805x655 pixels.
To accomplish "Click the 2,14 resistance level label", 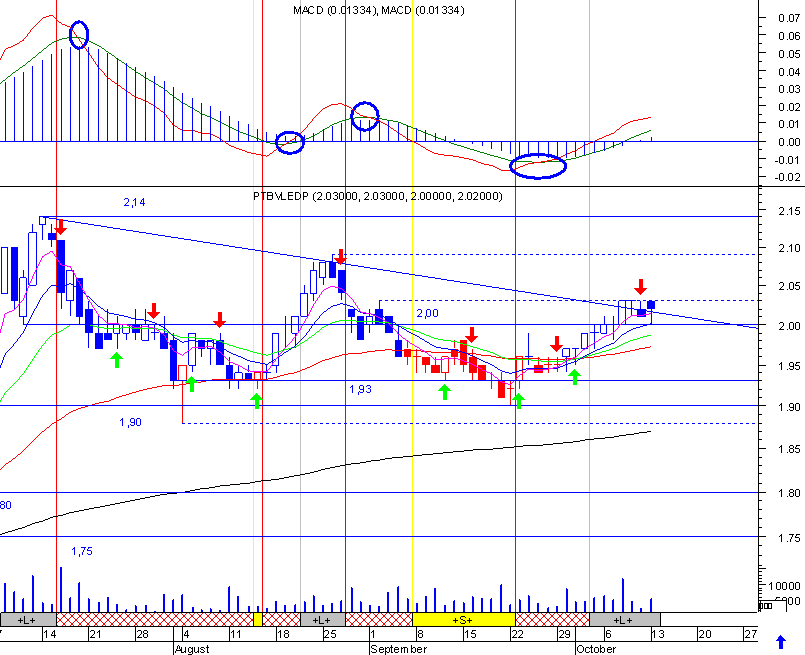I will click(134, 202).
